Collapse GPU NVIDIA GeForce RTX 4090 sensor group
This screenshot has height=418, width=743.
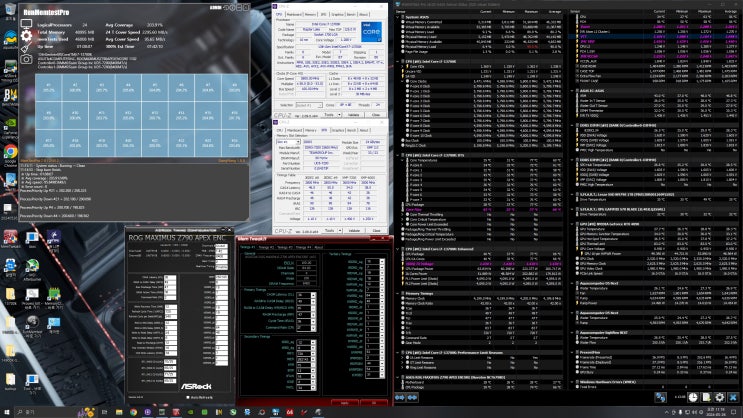572,224
